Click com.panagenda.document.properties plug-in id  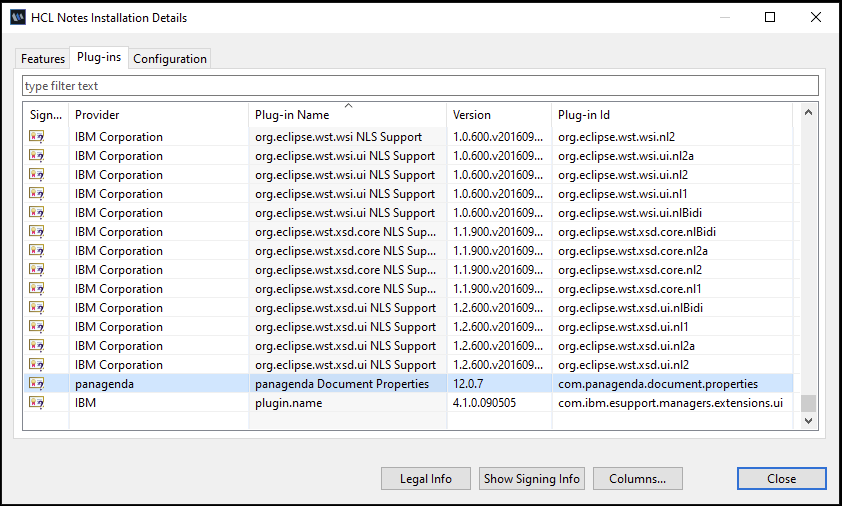(658, 384)
